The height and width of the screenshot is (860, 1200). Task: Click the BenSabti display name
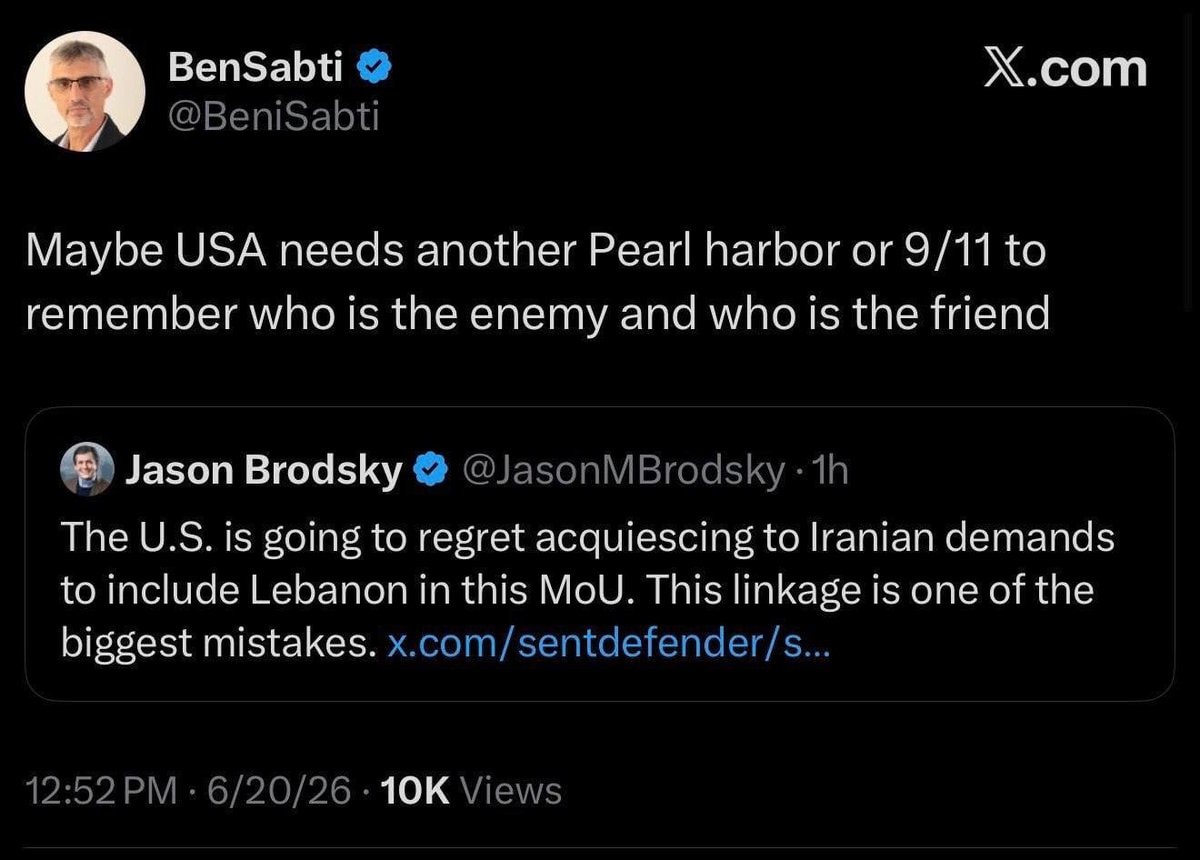coord(257,68)
